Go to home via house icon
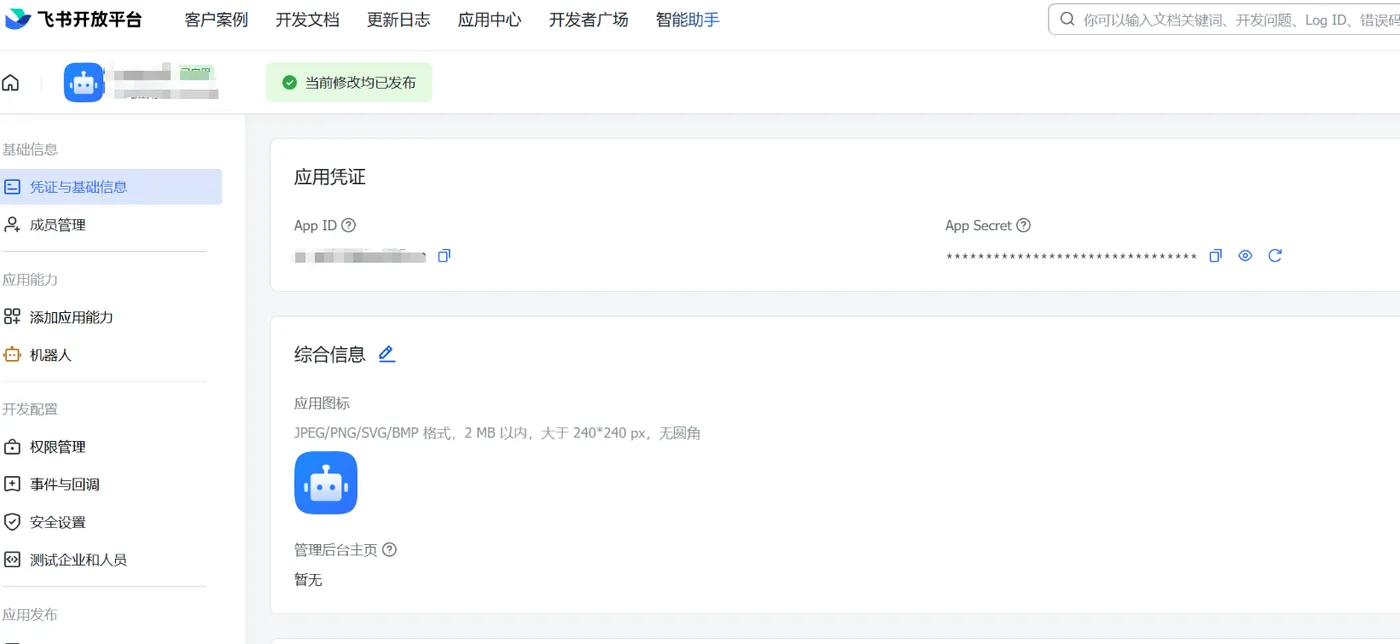Viewport: 1400px width, 644px height. click(x=11, y=83)
